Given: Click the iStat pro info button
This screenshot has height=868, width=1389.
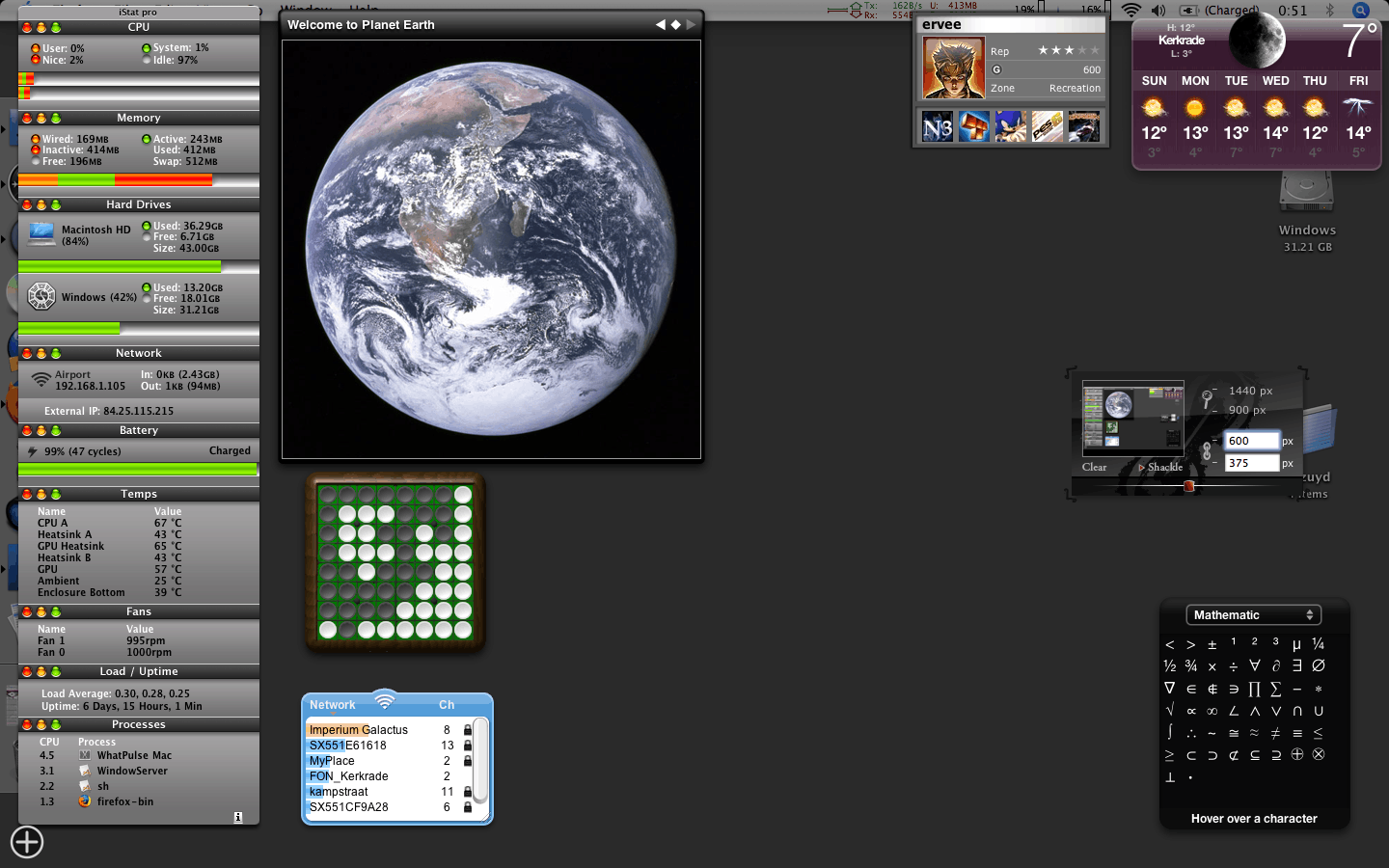Looking at the screenshot, I should coord(238,817).
